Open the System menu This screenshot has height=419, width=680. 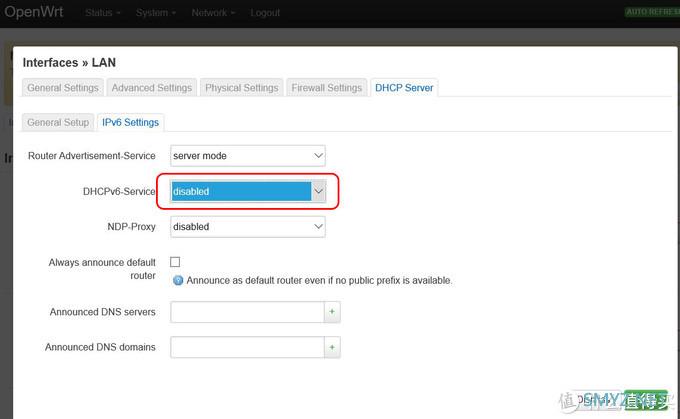(156, 13)
